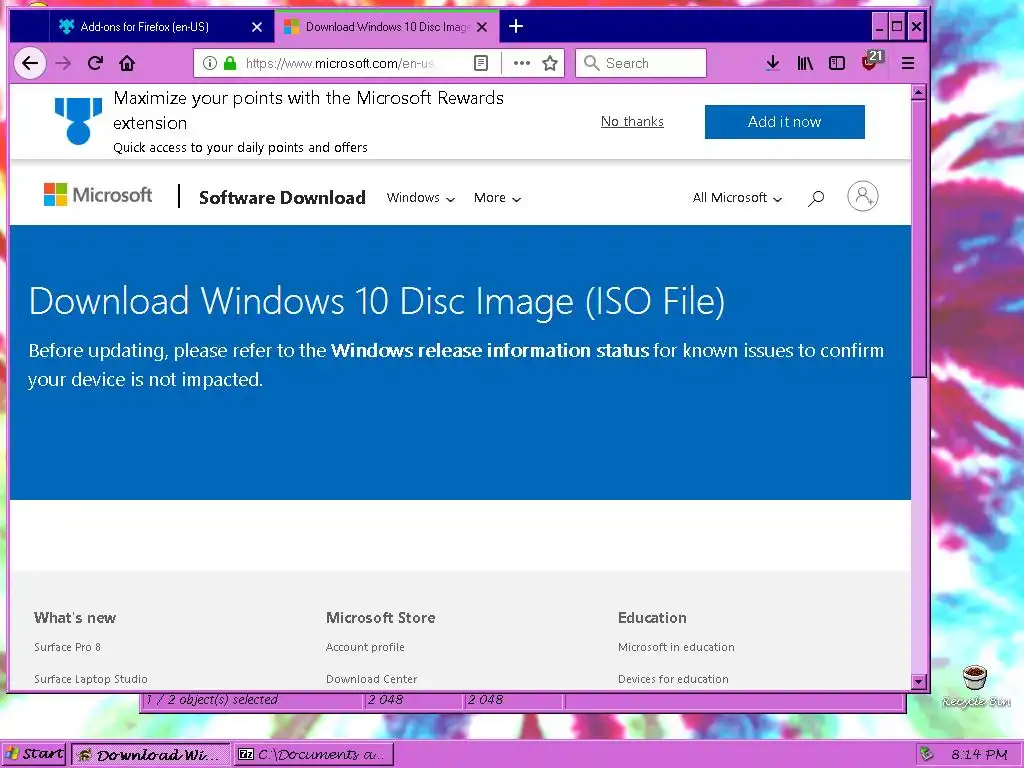The width and height of the screenshot is (1024, 768).
Task: Maximize the Firefox window
Action: pos(897,27)
